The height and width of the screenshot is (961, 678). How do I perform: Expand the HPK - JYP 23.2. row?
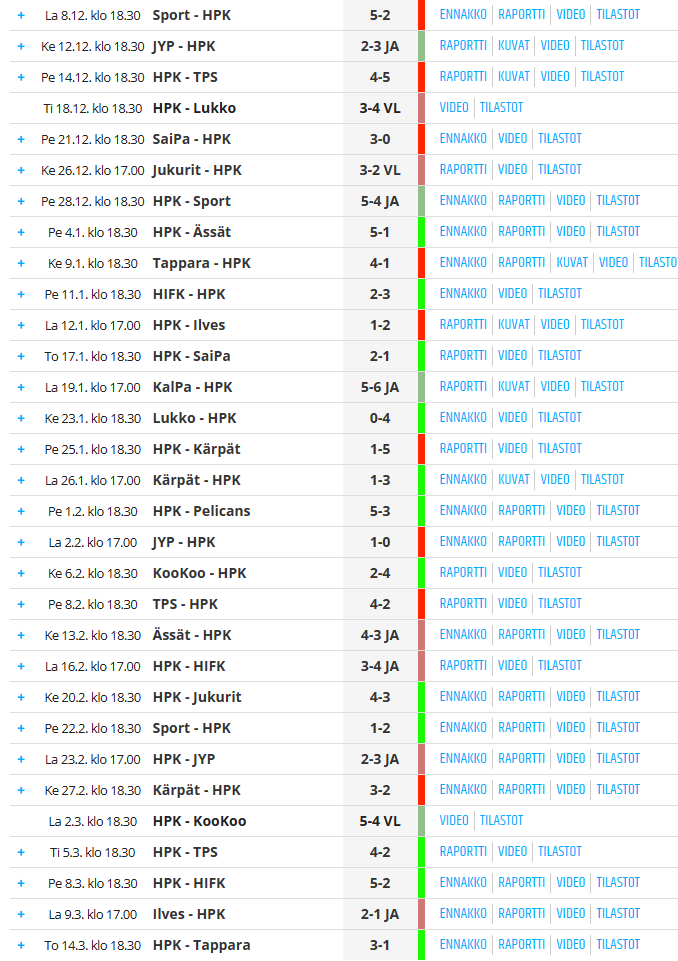pyautogui.click(x=21, y=759)
